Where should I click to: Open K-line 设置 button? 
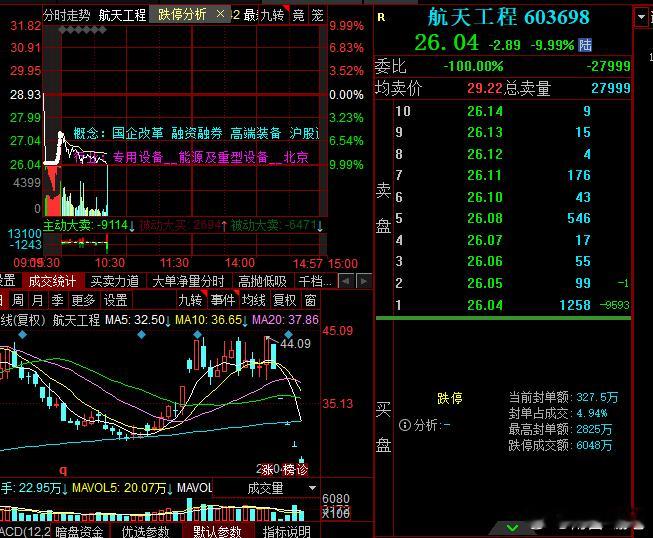[115, 300]
